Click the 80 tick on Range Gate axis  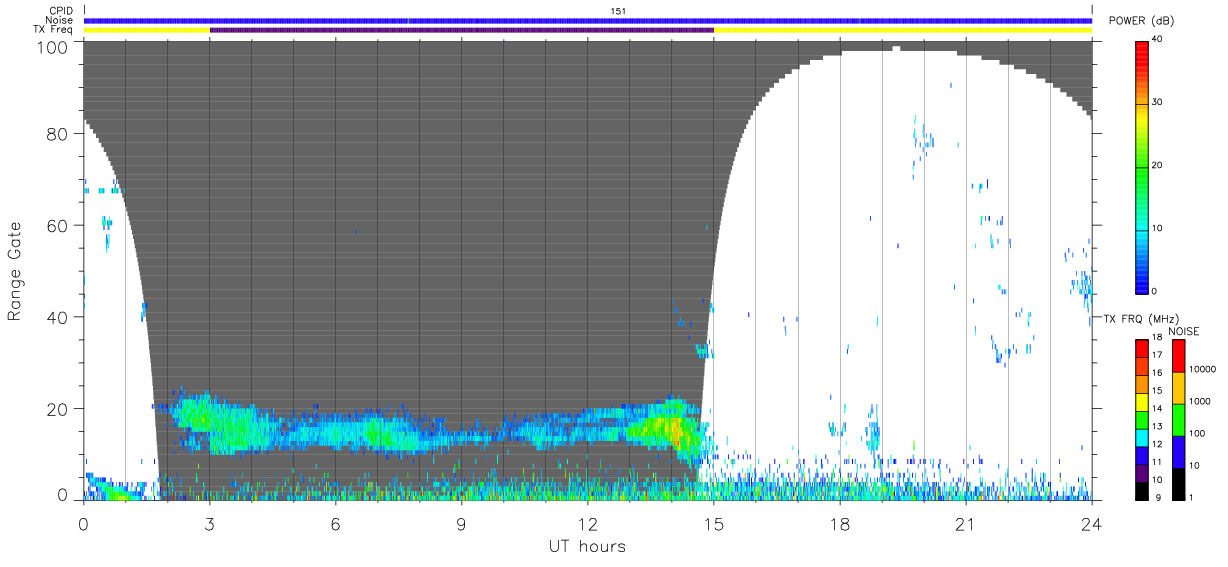click(58, 133)
